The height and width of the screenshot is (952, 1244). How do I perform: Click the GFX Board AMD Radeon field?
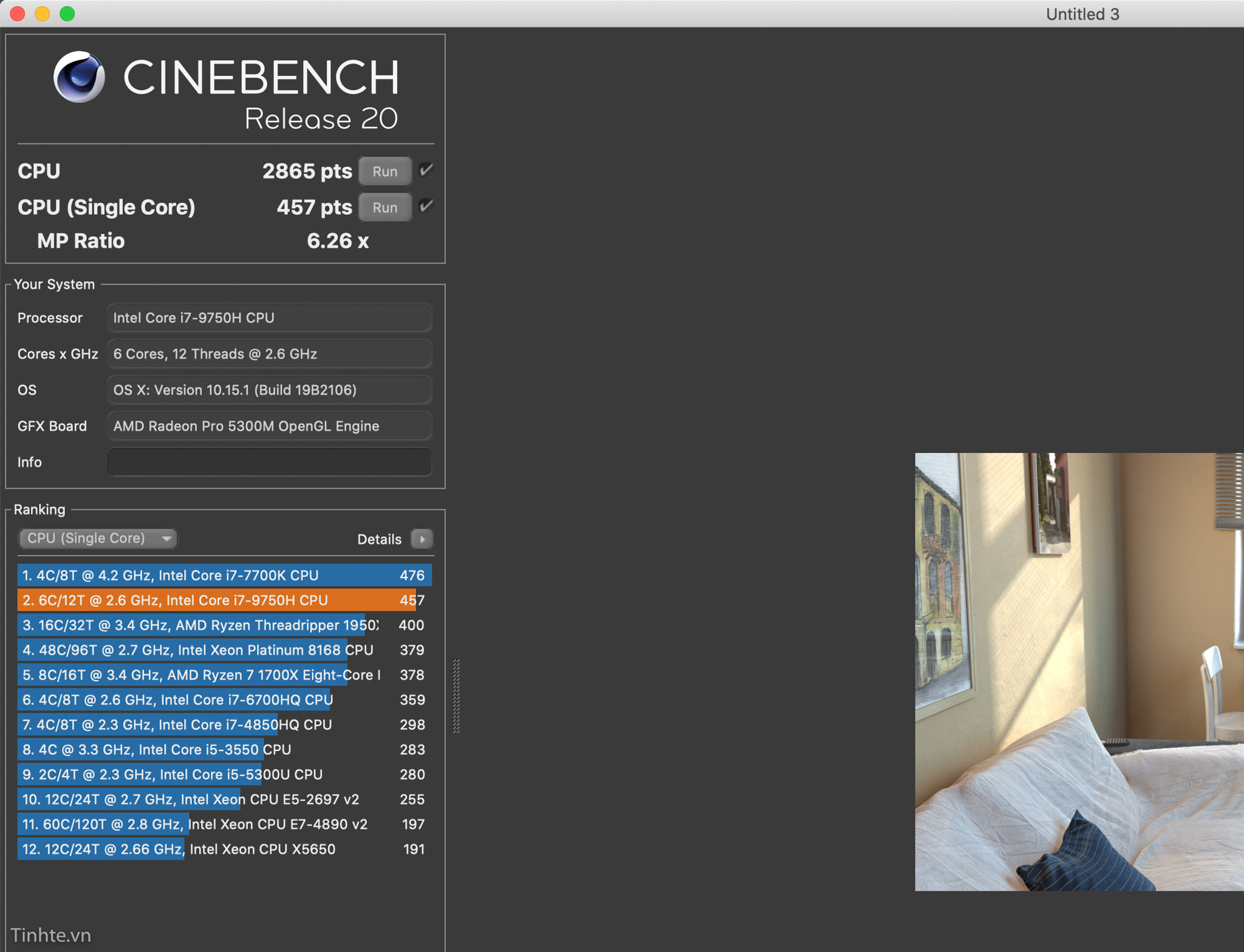(x=269, y=426)
